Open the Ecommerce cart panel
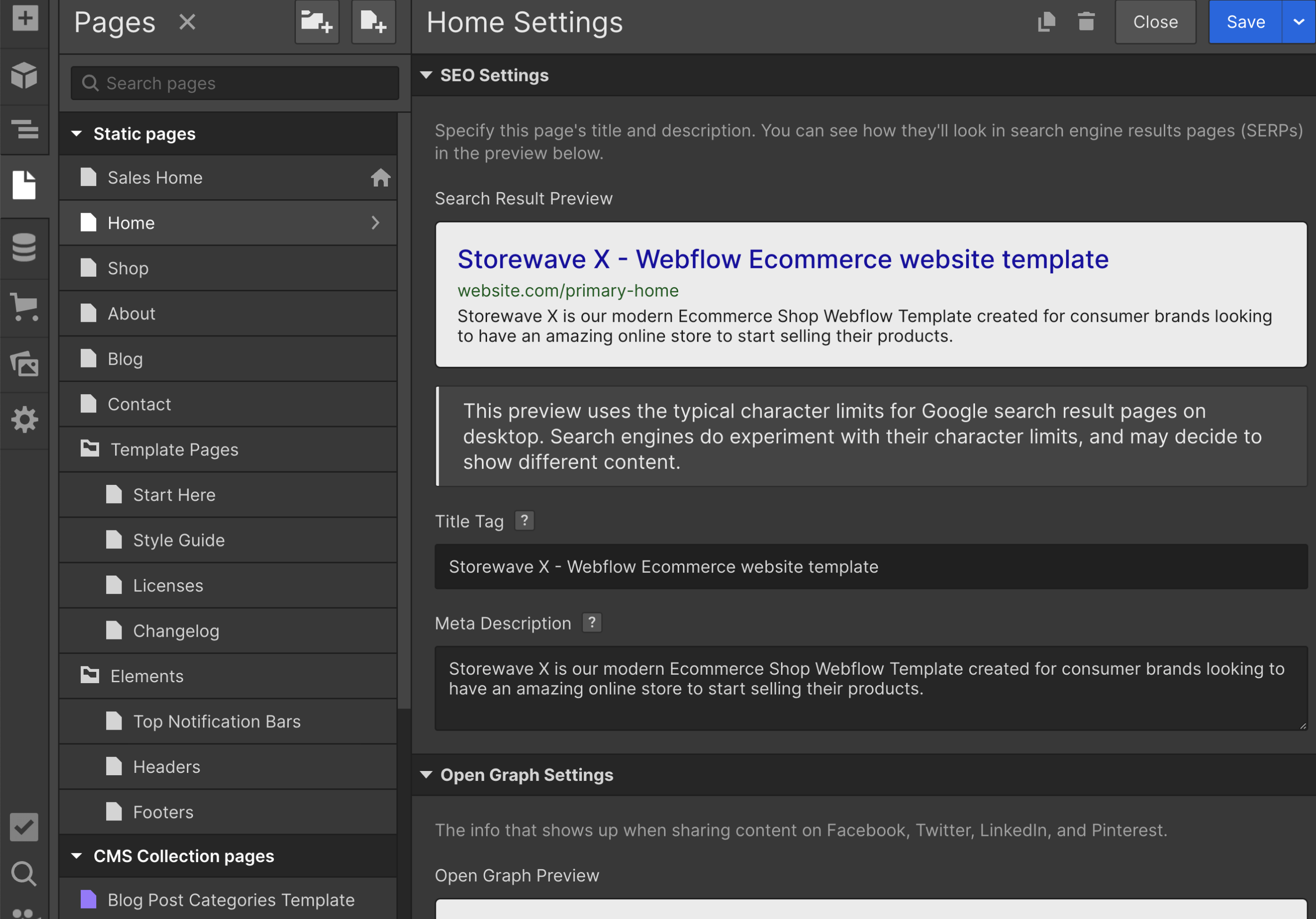Screen dimensions: 1316x919 tap(24, 307)
